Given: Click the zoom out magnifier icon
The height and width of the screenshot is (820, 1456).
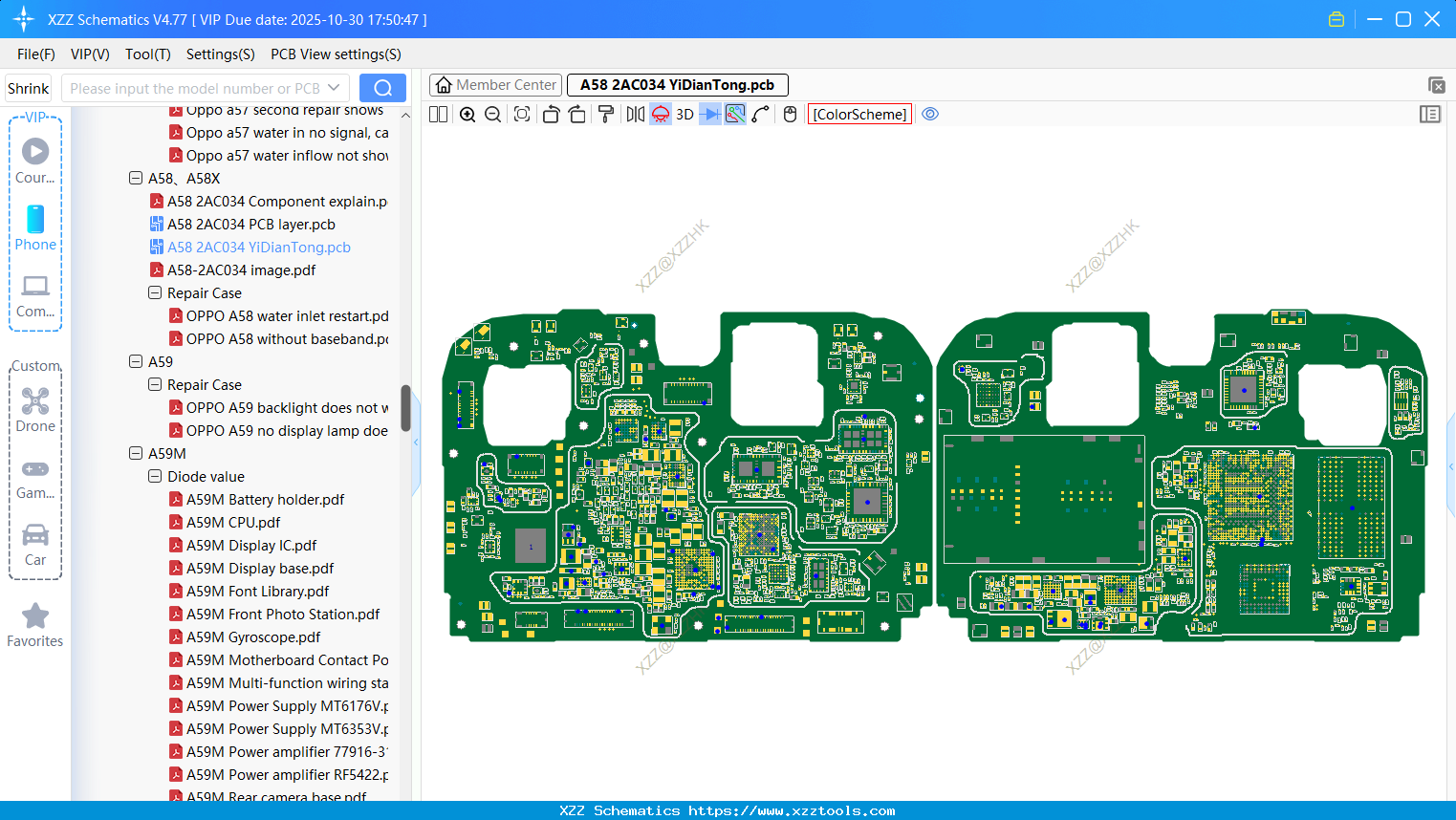Looking at the screenshot, I should (x=492, y=115).
